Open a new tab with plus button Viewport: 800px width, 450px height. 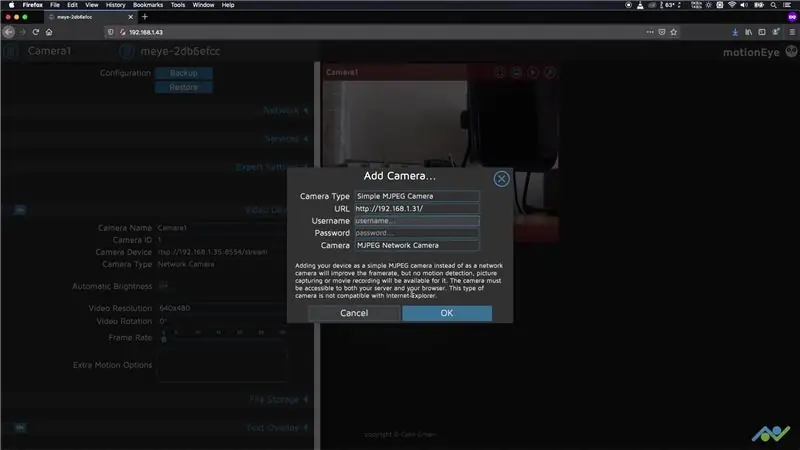(x=145, y=17)
